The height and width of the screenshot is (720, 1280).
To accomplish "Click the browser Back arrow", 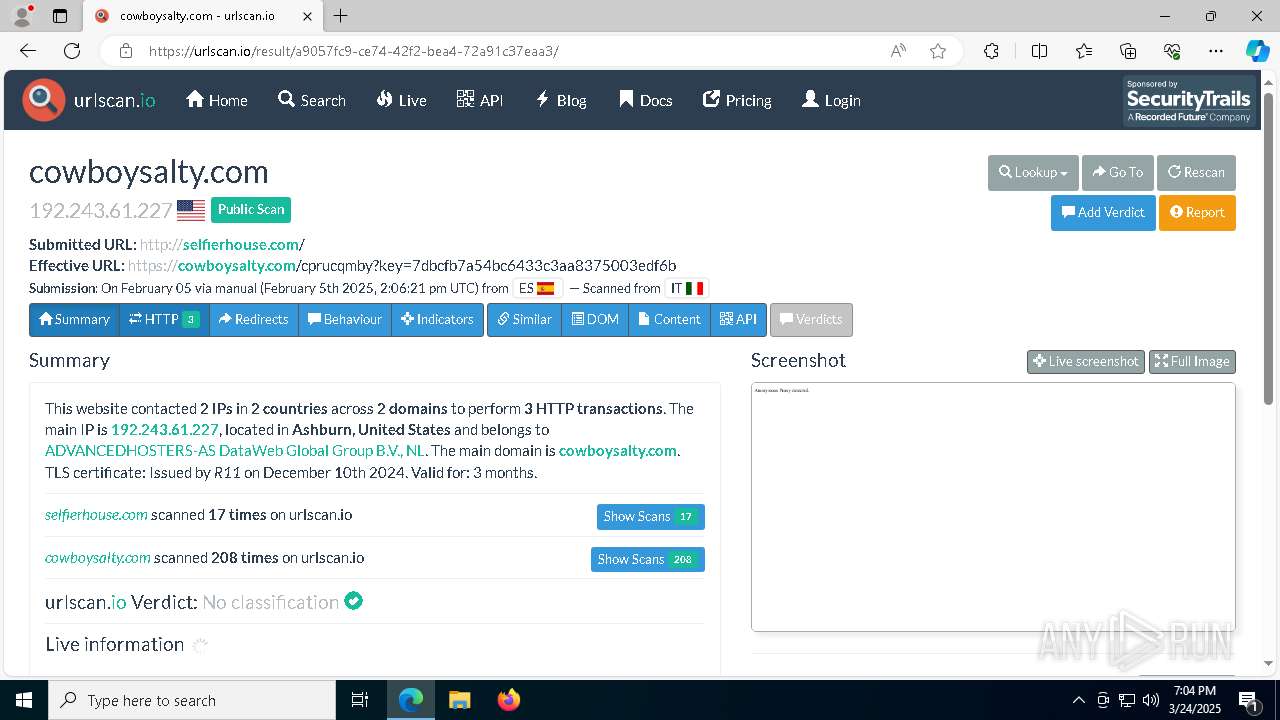I will click(28, 51).
